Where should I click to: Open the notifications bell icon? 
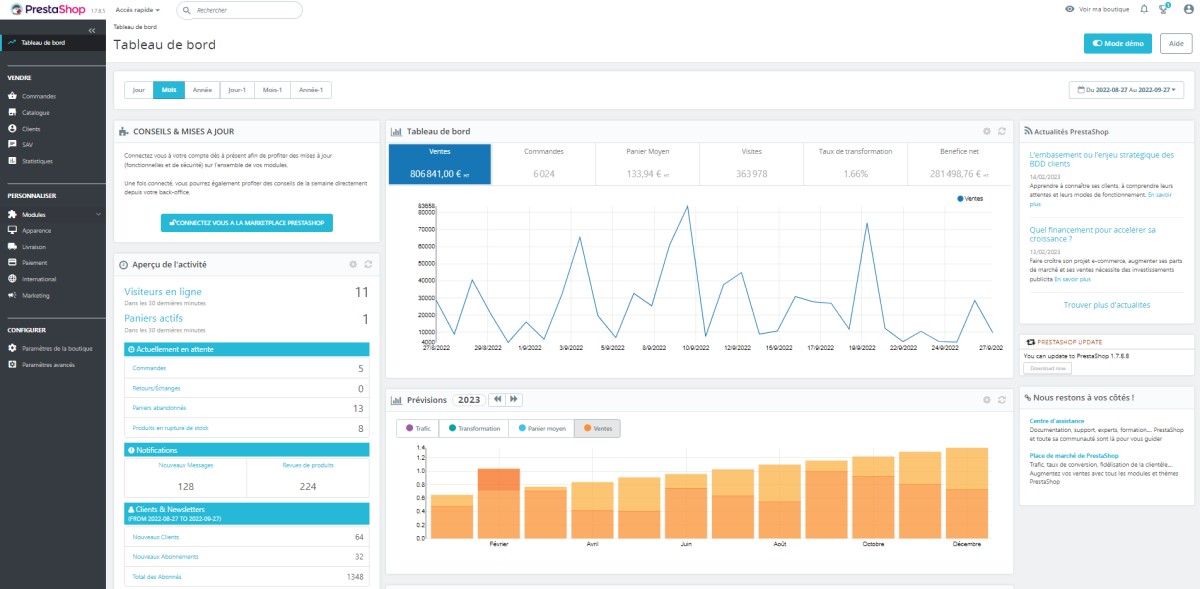tap(1144, 9)
